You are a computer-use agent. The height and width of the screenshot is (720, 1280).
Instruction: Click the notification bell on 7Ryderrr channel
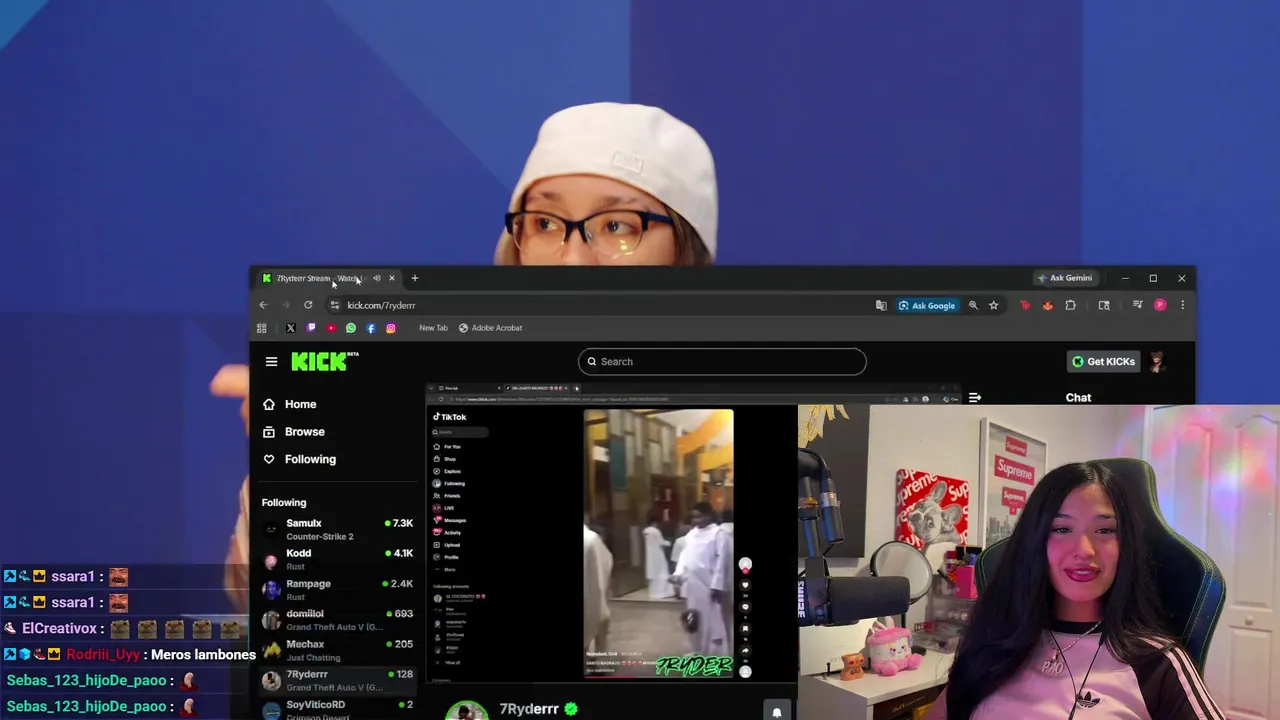tap(777, 712)
